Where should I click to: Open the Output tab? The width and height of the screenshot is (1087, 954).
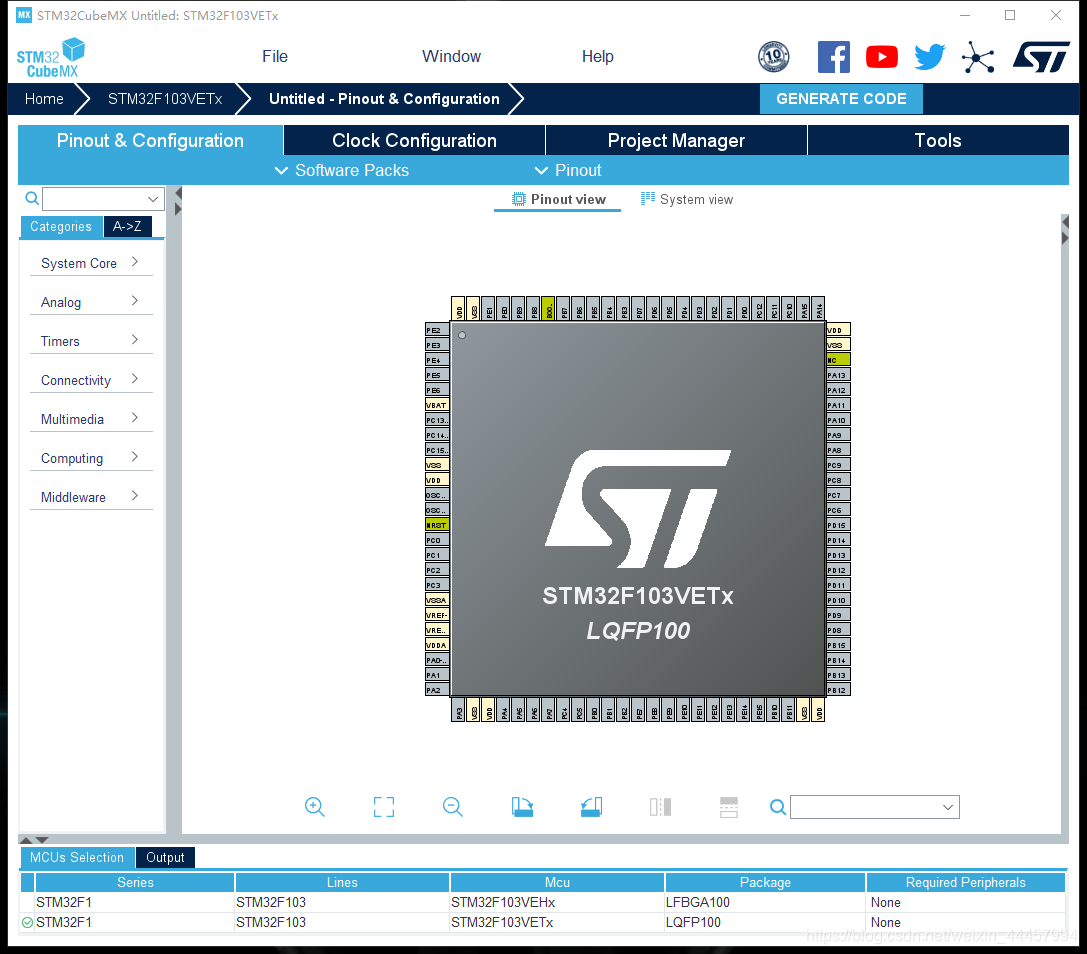pyautogui.click(x=165, y=857)
